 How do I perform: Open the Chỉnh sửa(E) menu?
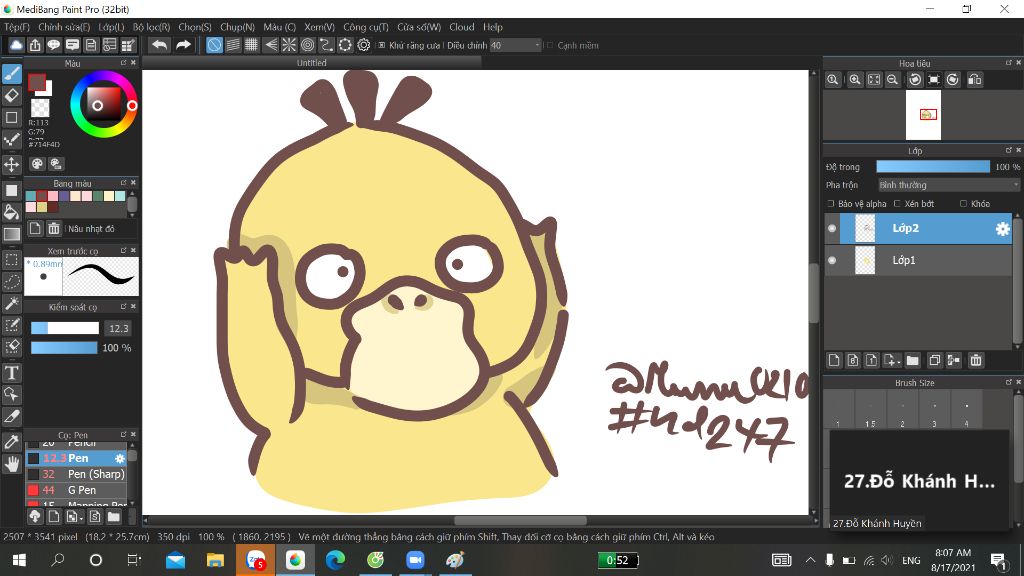pos(64,27)
